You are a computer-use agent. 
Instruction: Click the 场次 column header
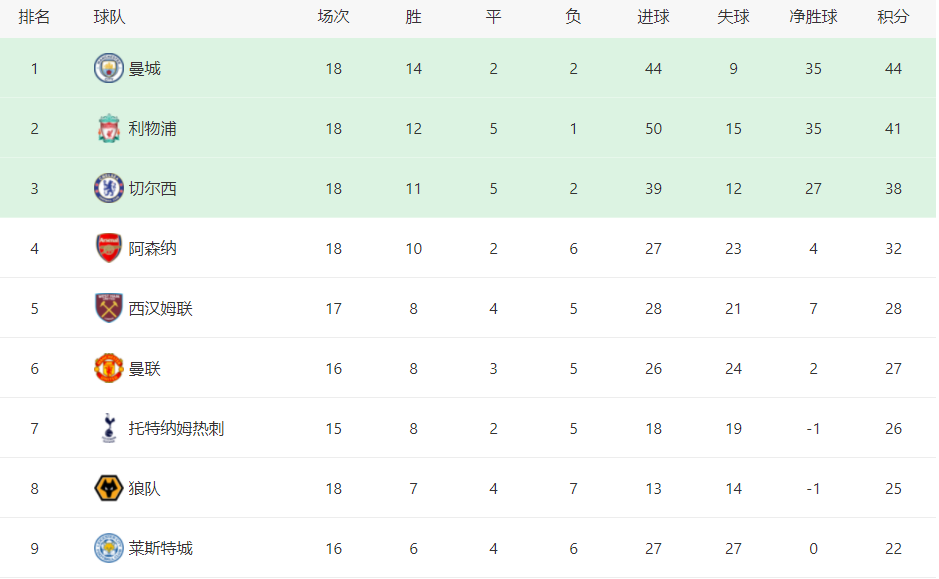pos(333,17)
